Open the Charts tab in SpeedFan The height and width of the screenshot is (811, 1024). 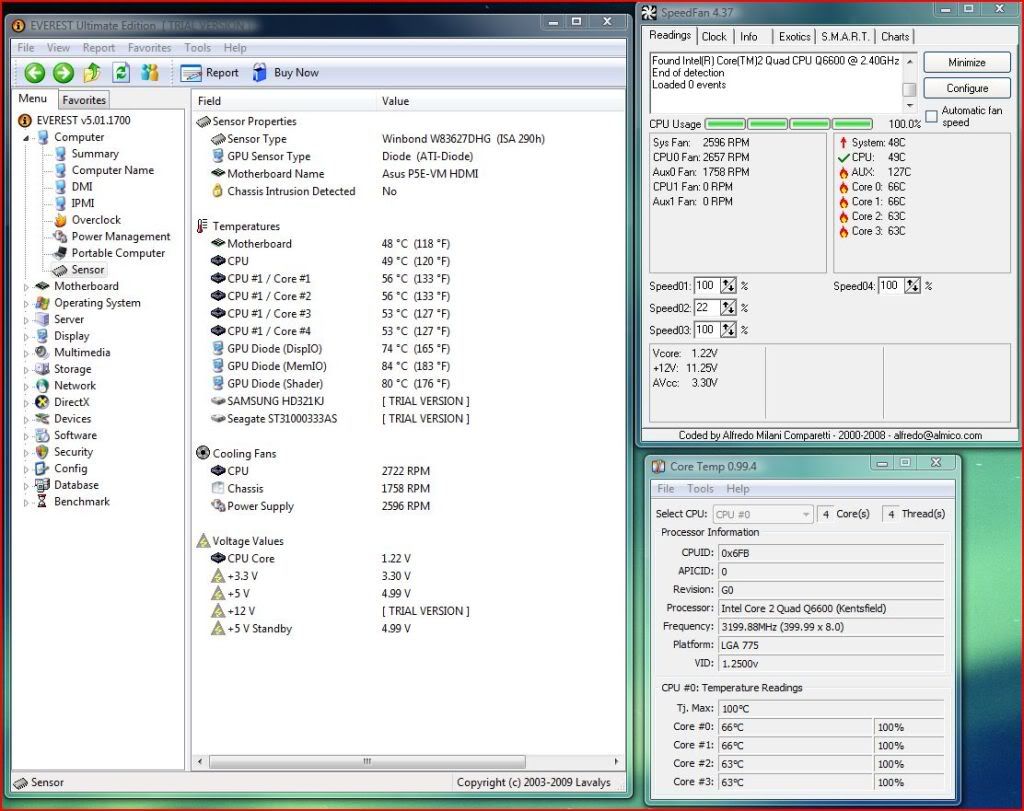tap(895, 37)
